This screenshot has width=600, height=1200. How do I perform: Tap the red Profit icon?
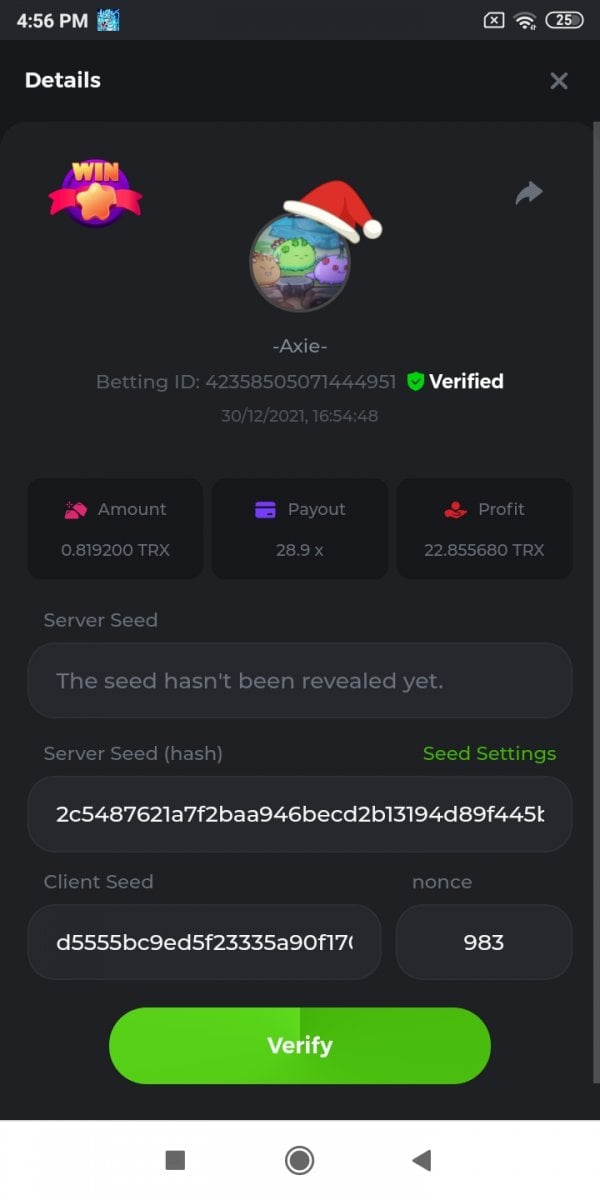point(455,510)
